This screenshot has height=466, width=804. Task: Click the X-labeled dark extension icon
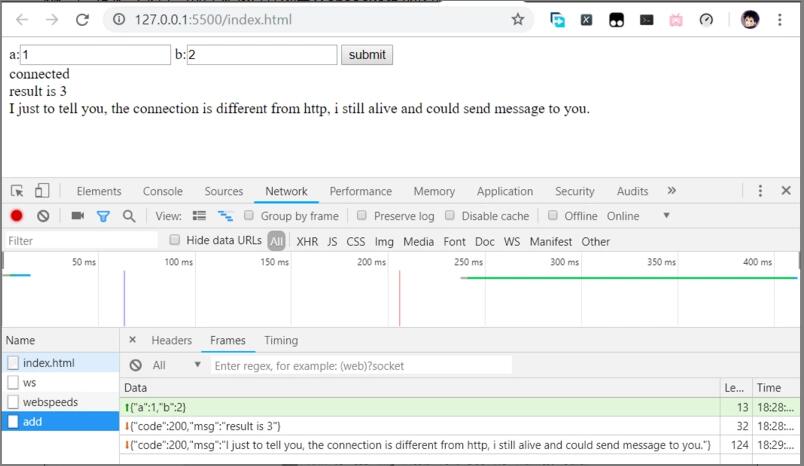[586, 20]
